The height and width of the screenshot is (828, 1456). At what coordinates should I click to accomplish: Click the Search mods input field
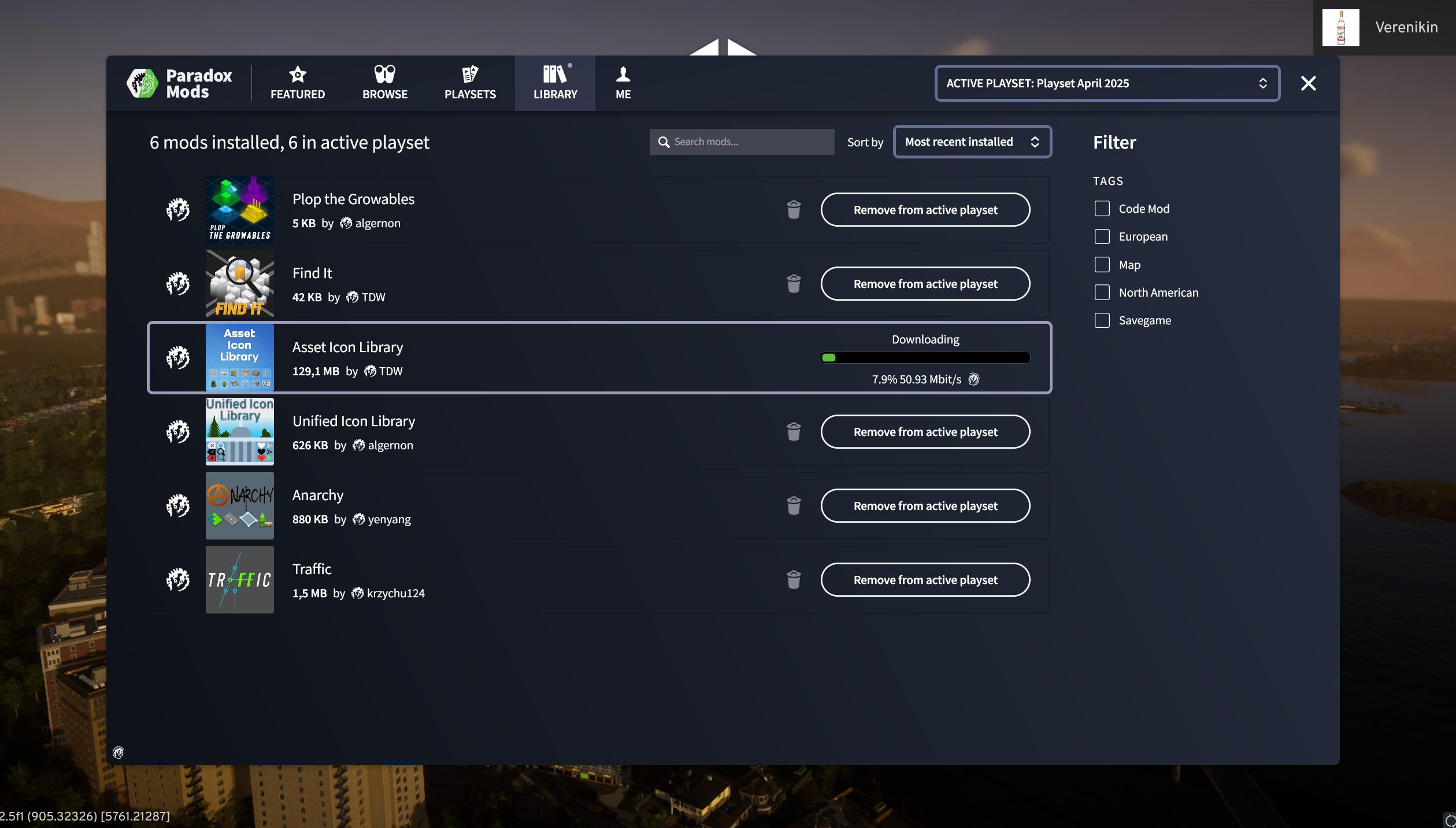click(742, 142)
